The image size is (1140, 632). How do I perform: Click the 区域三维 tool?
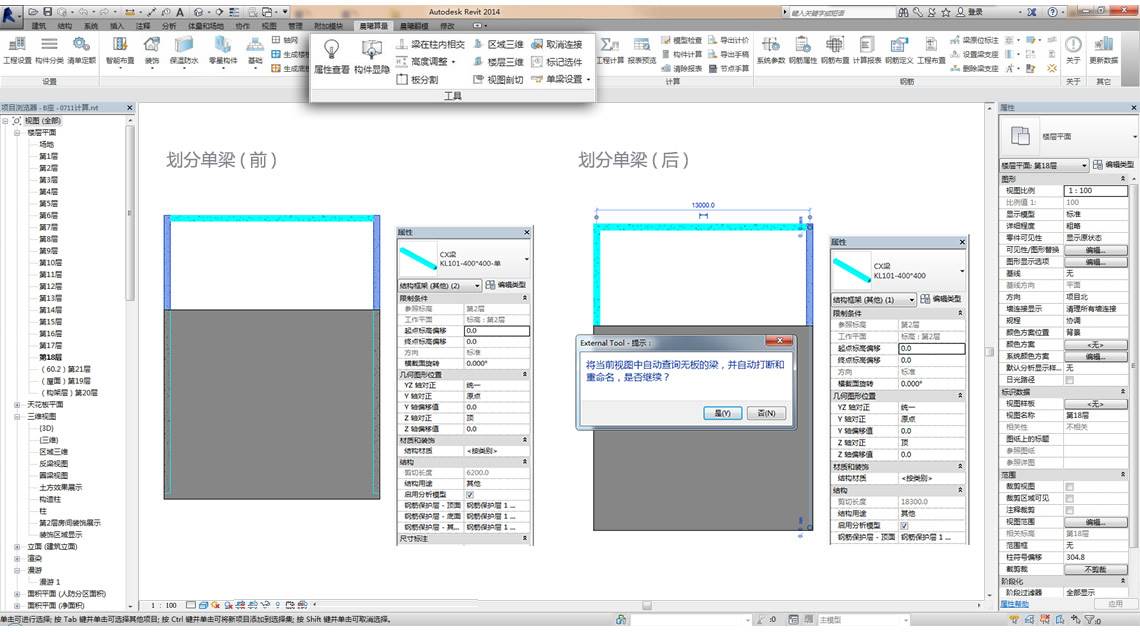(x=499, y=44)
